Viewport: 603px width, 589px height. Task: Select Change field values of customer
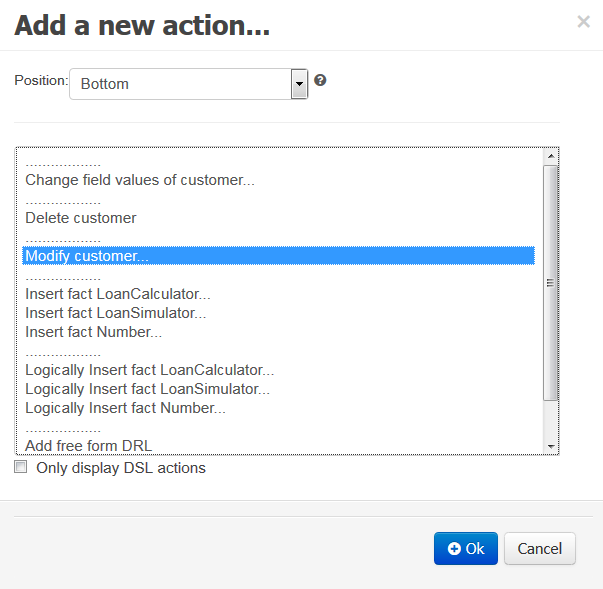point(140,181)
